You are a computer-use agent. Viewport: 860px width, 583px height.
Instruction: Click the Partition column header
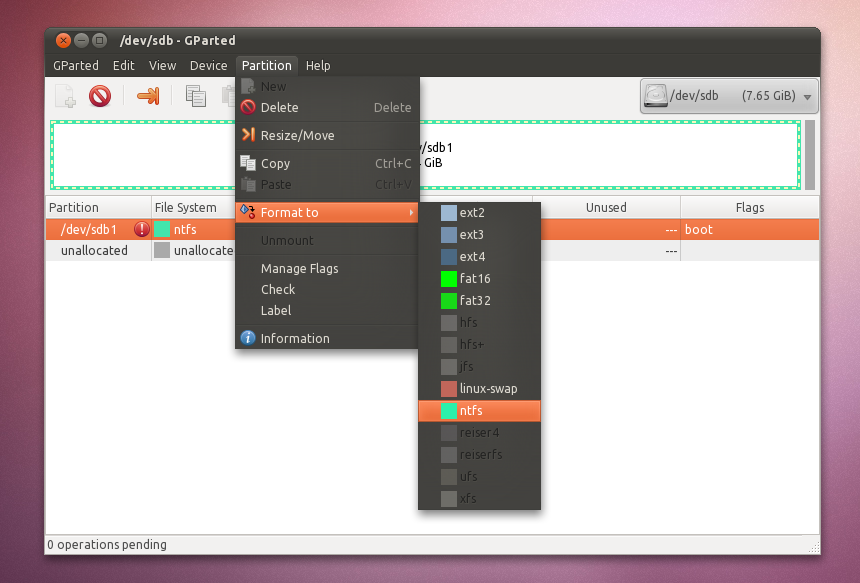98,207
